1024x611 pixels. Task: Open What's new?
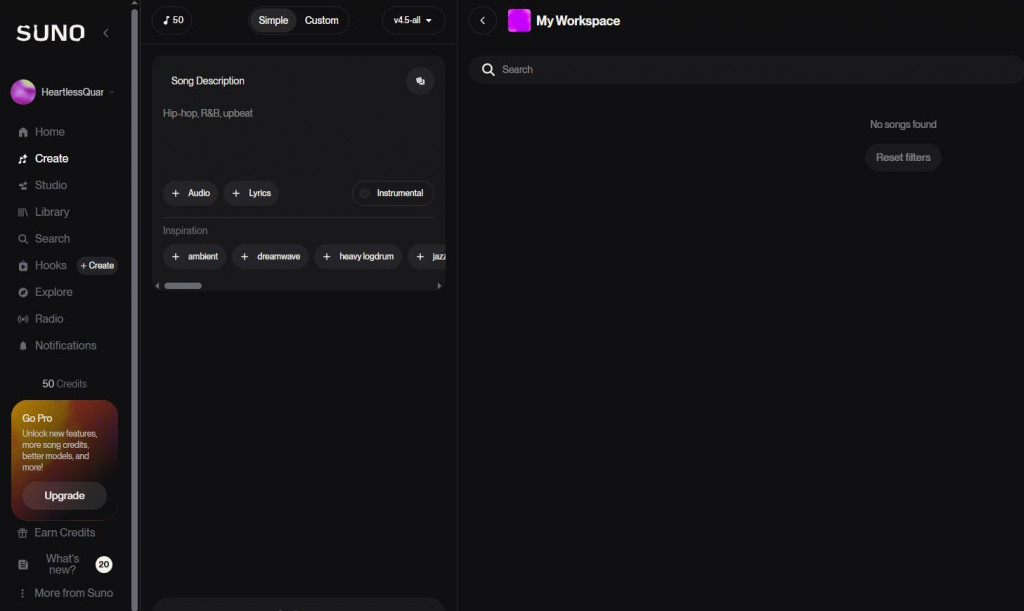click(63, 565)
